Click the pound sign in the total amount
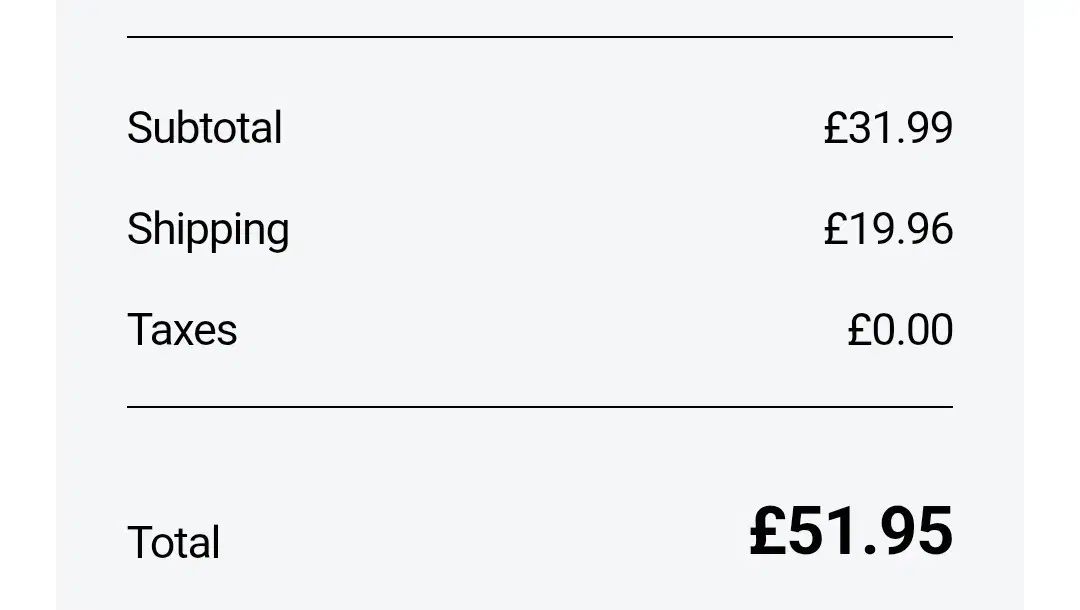Screen dimensions: 1080x610 767,531
